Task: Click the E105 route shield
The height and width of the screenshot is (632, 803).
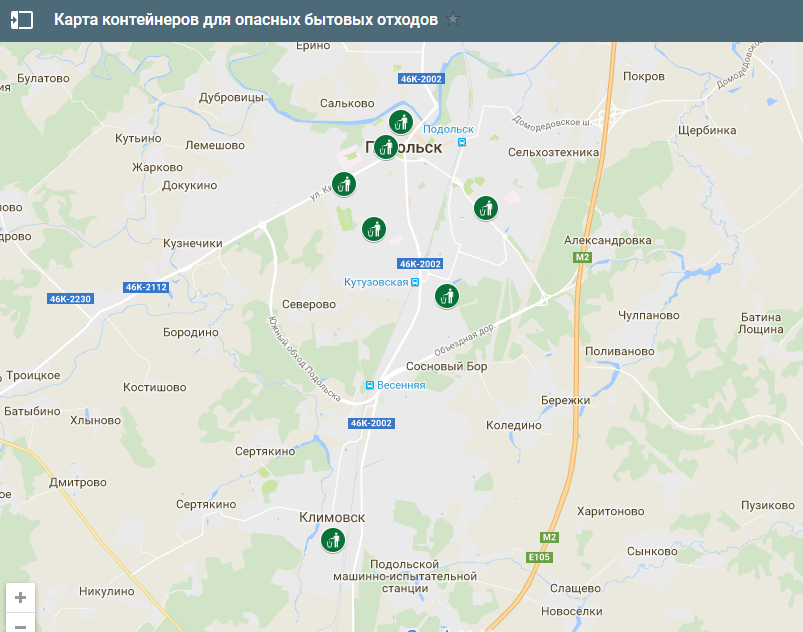Action: [540, 557]
